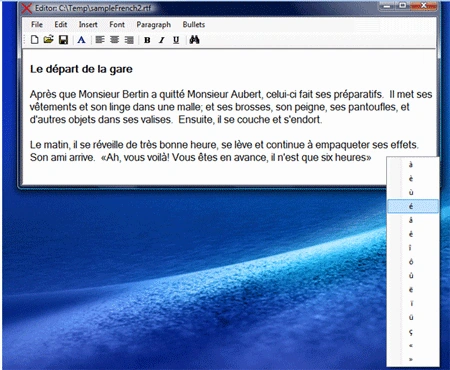Minimize the Editor window
The width and height of the screenshot is (450, 370).
point(387,6)
